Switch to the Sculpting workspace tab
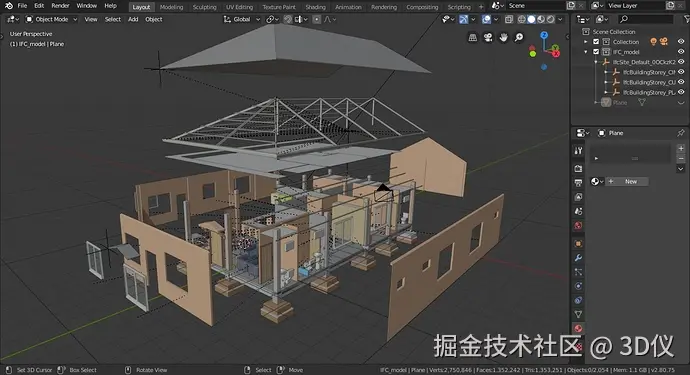Viewport: 690px width, 375px height. click(x=204, y=7)
